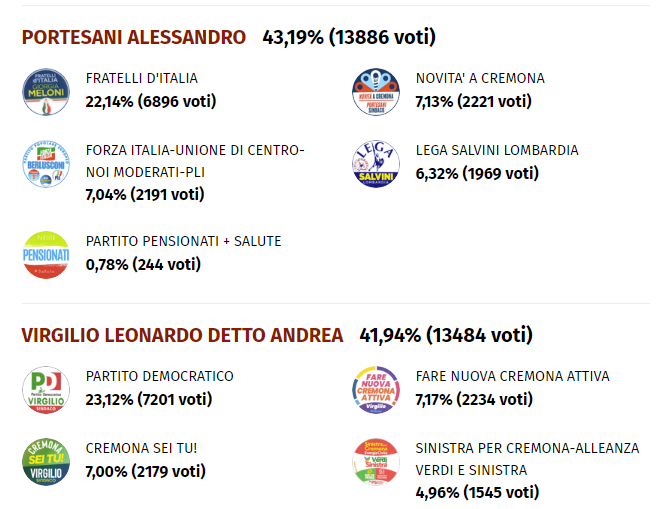Click the 22,14% (6896 voti) result
This screenshot has height=509, width=658.
[x=151, y=100]
